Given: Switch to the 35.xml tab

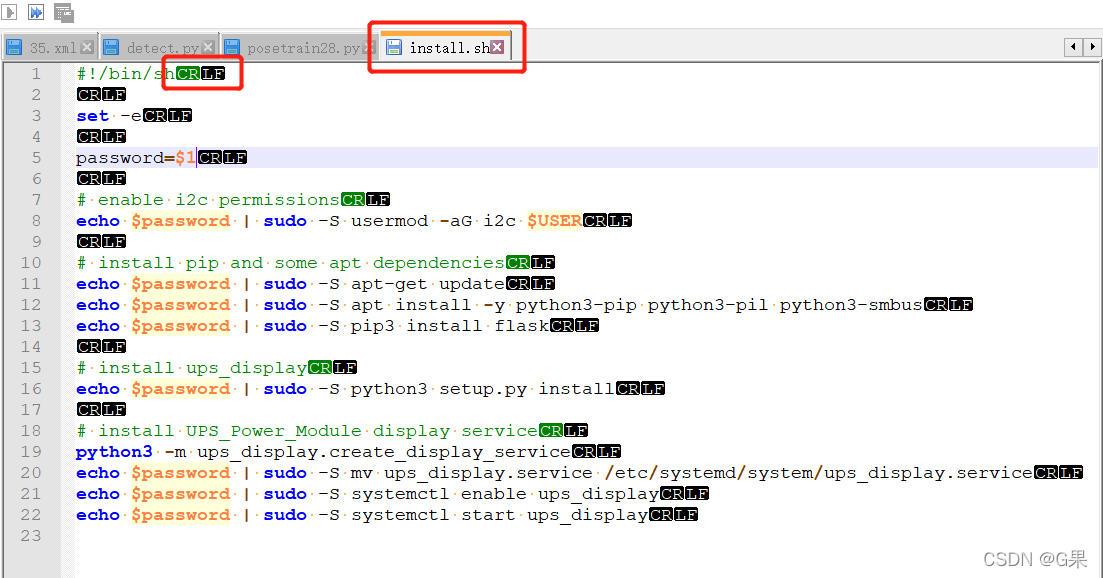Looking at the screenshot, I should (x=49, y=48).
